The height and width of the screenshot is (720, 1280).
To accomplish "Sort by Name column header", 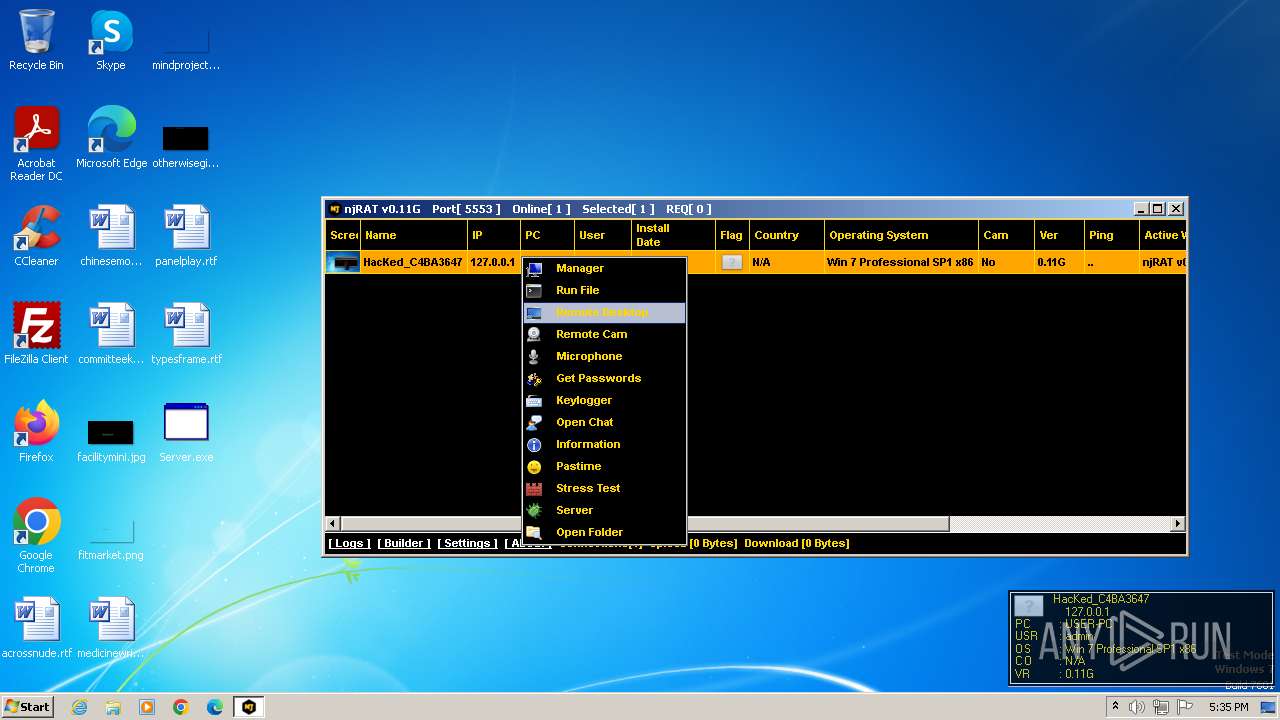I will [x=414, y=235].
